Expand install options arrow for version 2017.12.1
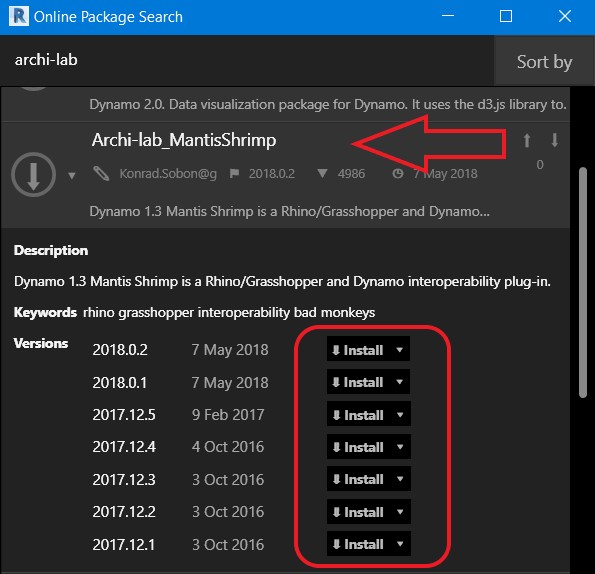This screenshot has height=574, width=595. pyautogui.click(x=400, y=544)
